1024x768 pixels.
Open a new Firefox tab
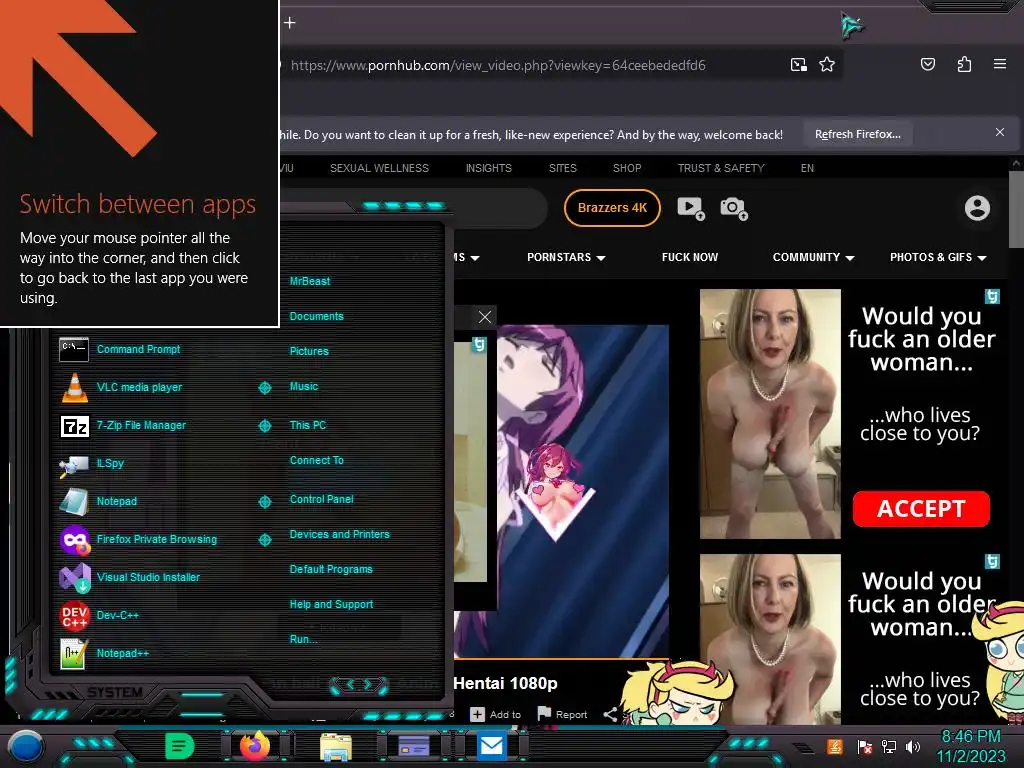click(x=290, y=23)
